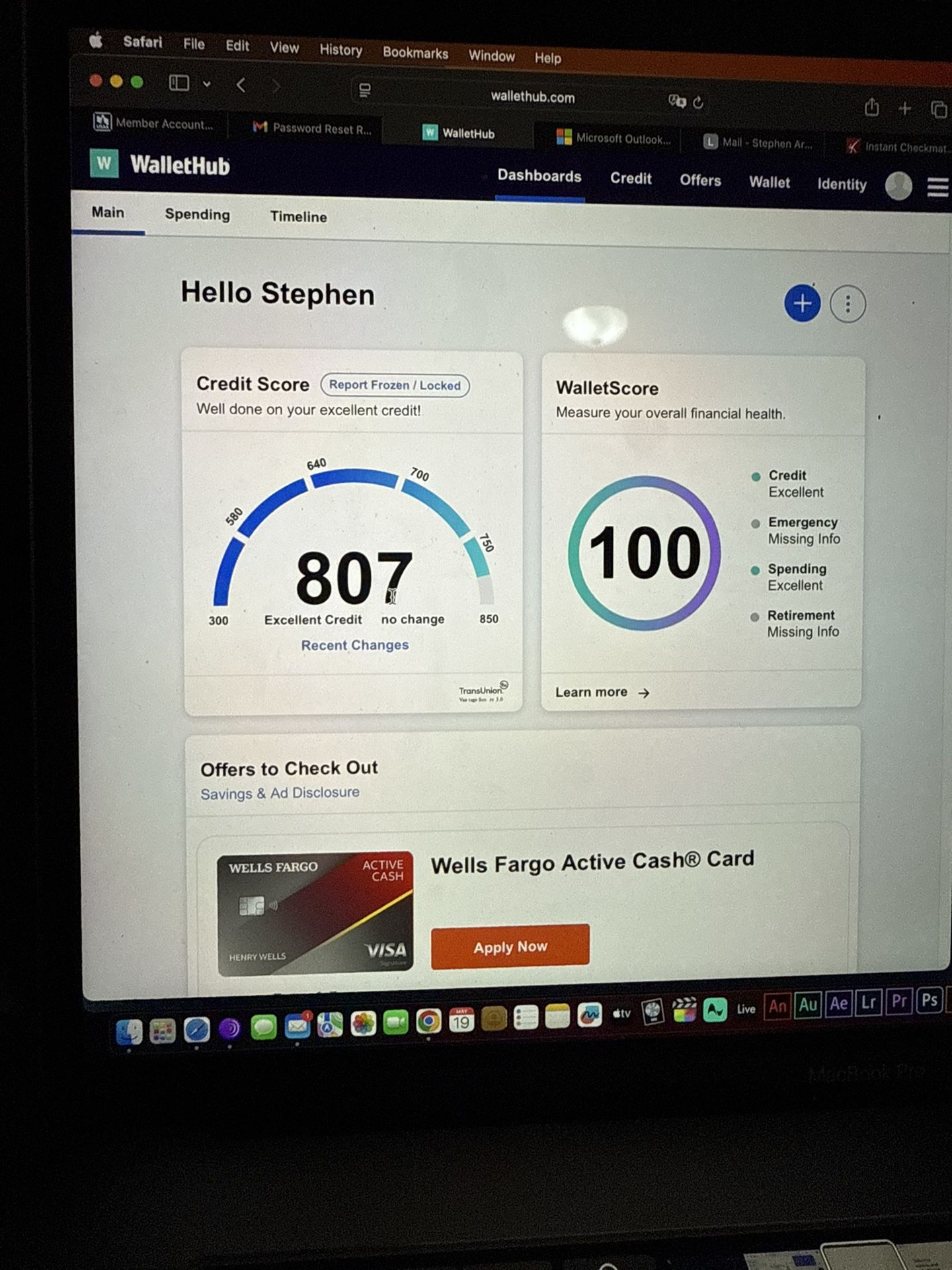Switch to the Timeline dashboard tab
Image resolution: width=952 pixels, height=1270 pixels.
click(x=298, y=217)
